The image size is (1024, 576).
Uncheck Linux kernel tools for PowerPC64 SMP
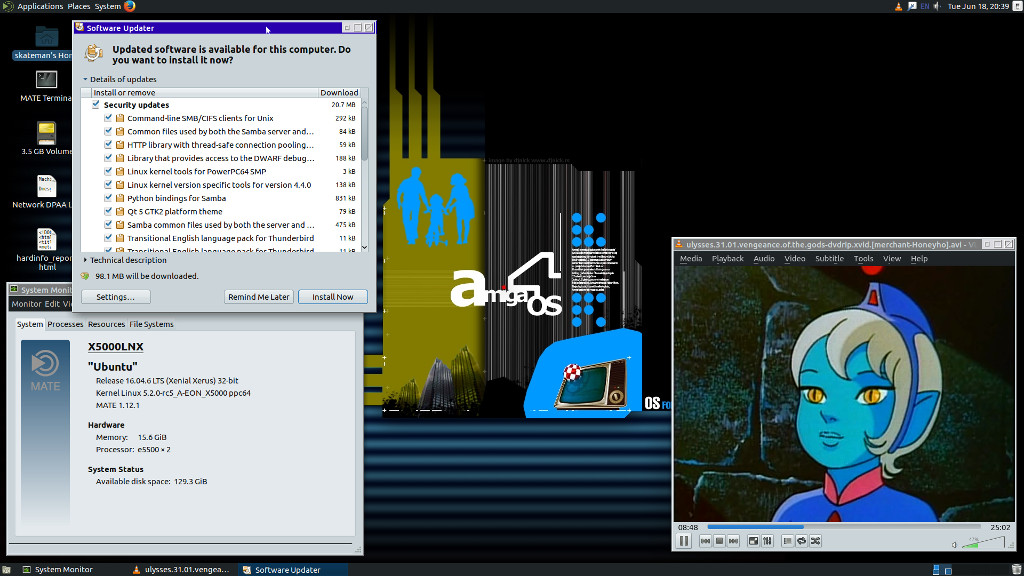coord(108,171)
